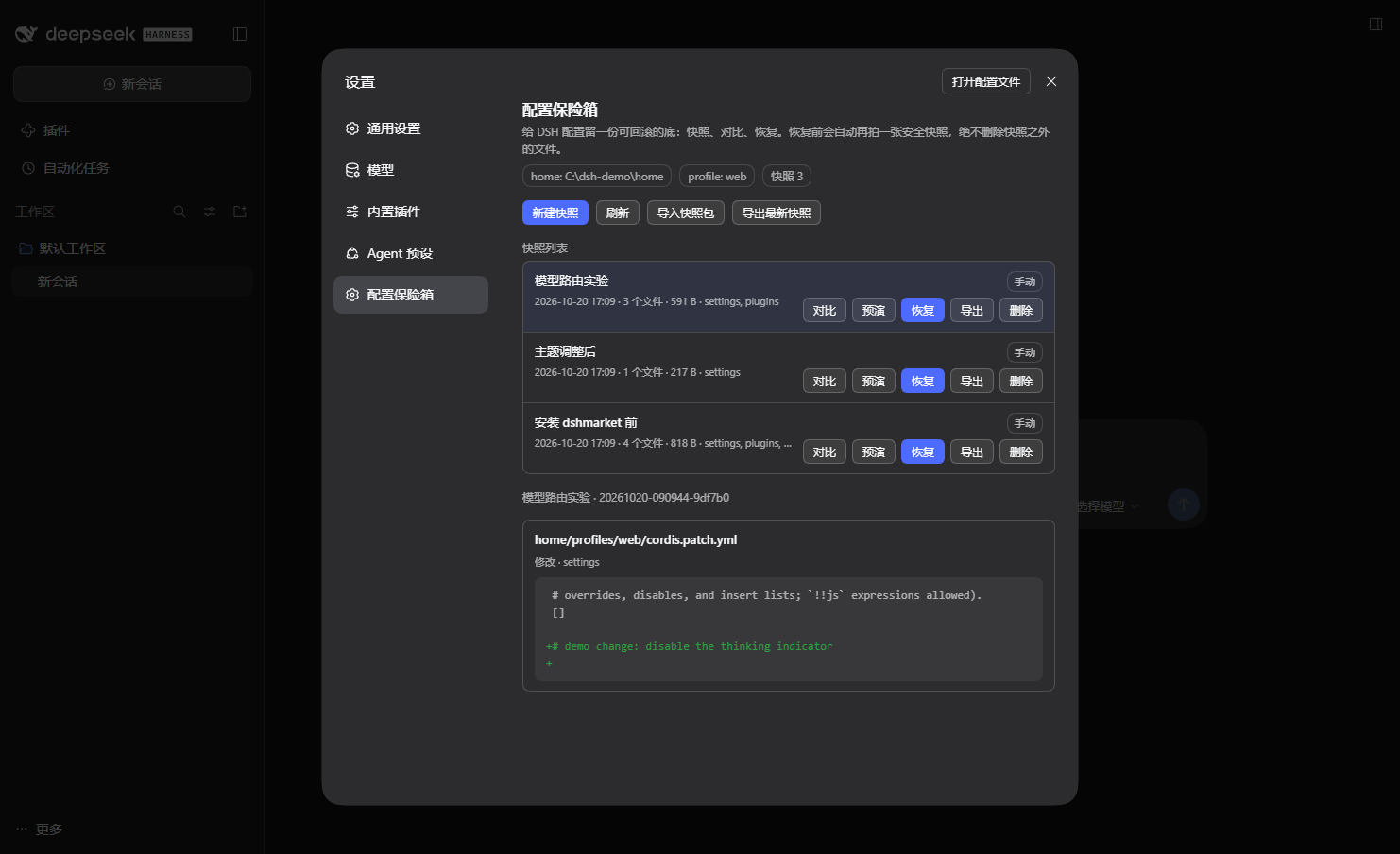This screenshot has width=1400, height=854.
Task: Start a 新会话 from sidebar button
Action: point(132,84)
